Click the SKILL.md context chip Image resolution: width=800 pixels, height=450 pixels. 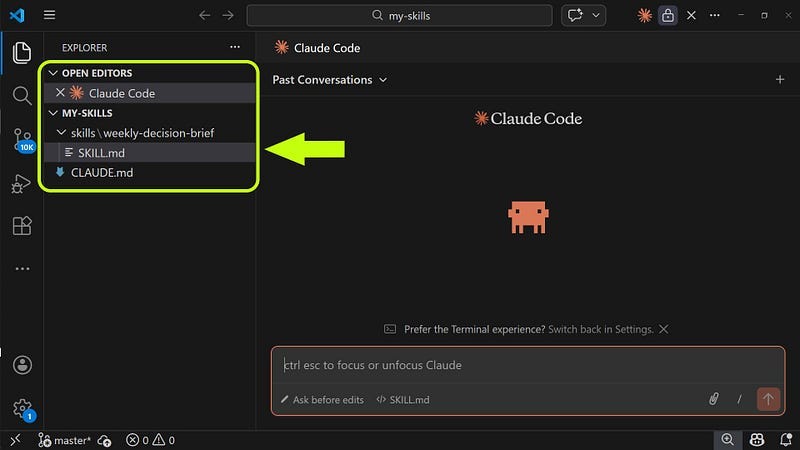(x=403, y=399)
